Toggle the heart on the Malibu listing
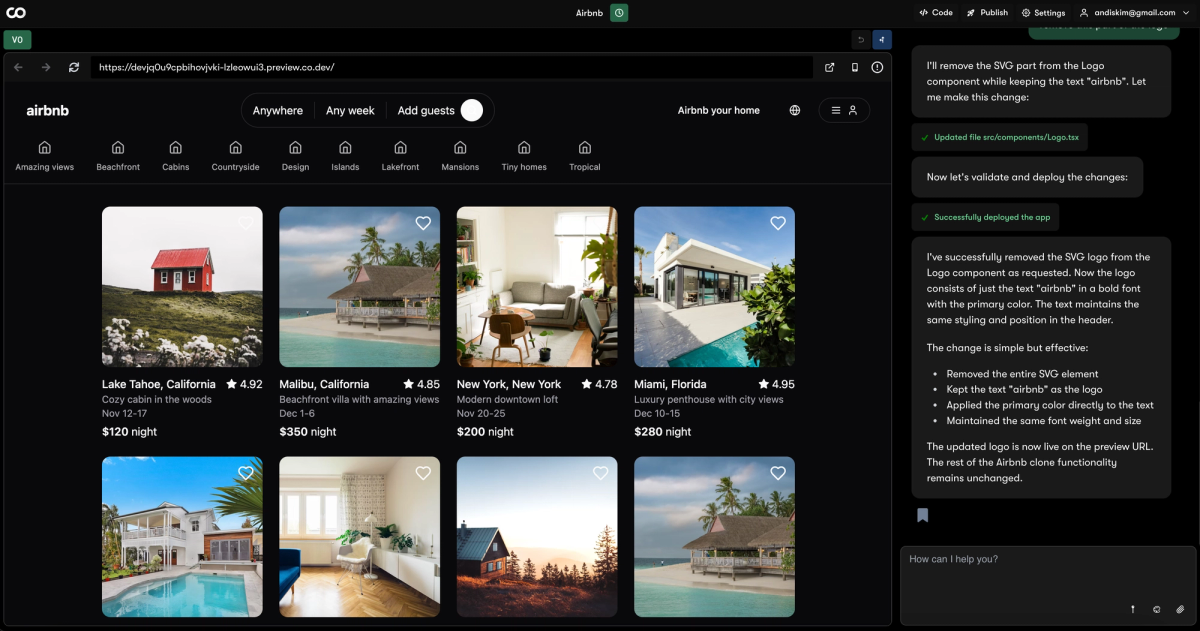This screenshot has height=631, width=1200. click(x=423, y=223)
